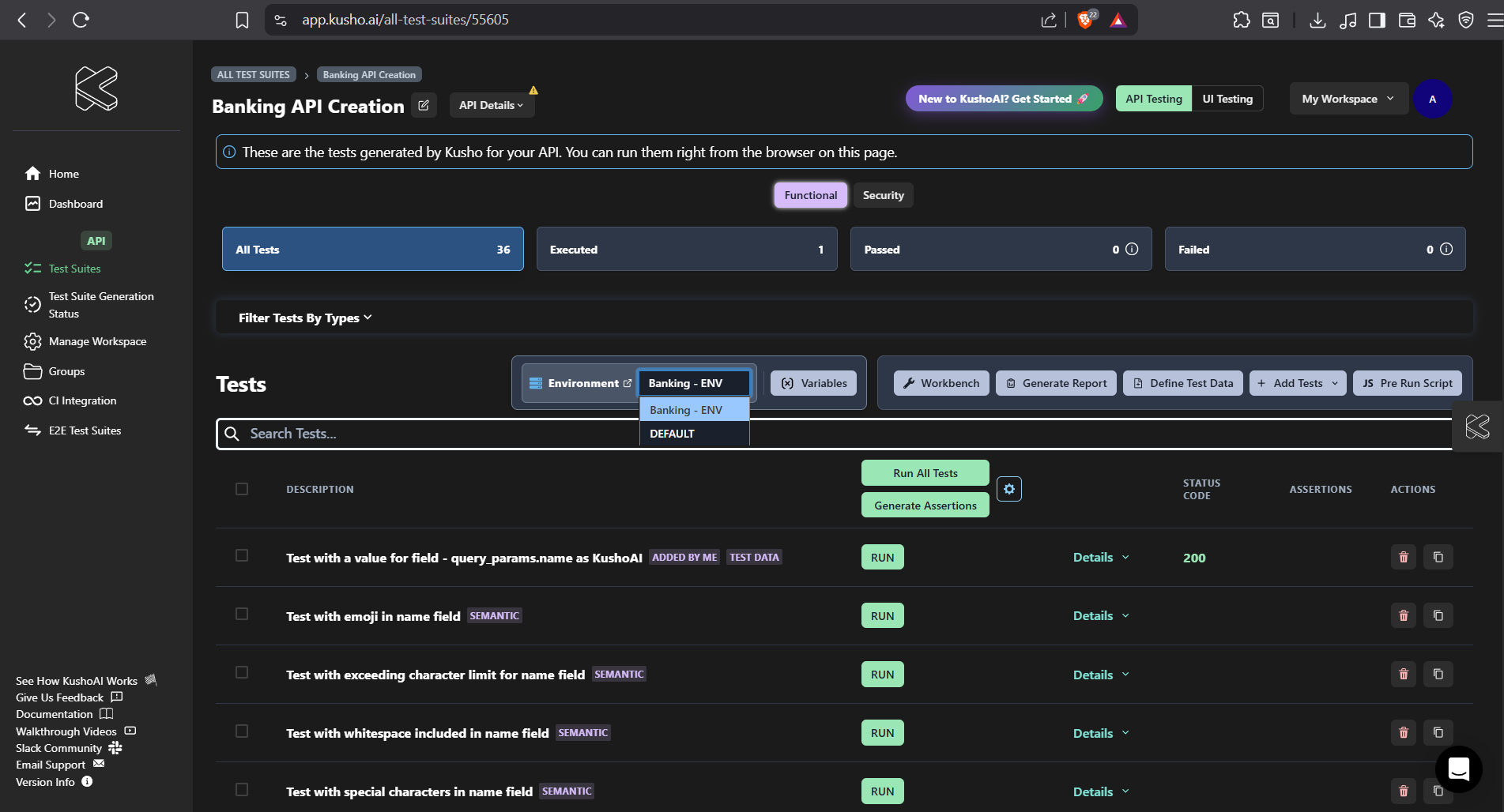Select Functional tab

click(x=811, y=195)
